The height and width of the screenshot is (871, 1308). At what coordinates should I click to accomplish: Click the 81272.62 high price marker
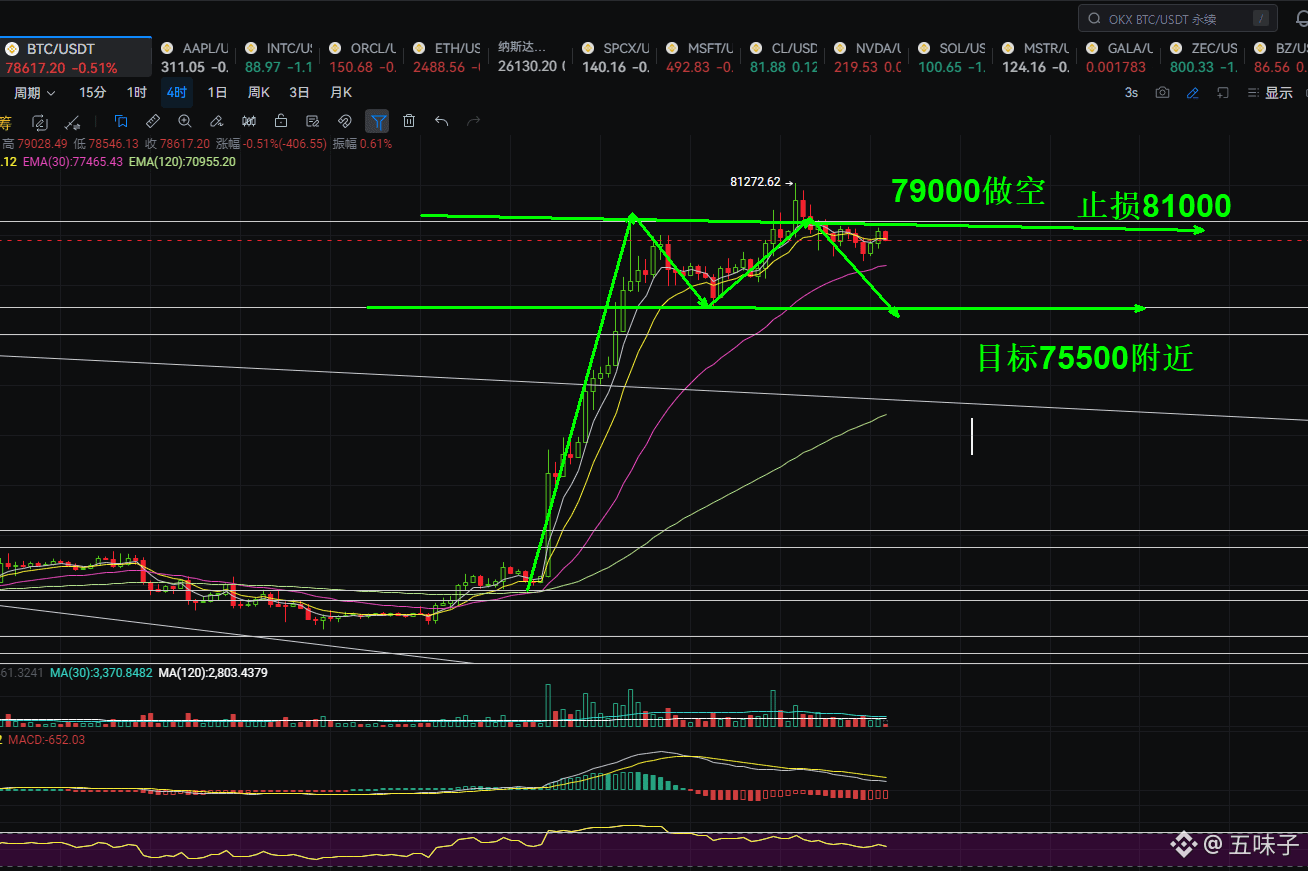pyautogui.click(x=762, y=182)
